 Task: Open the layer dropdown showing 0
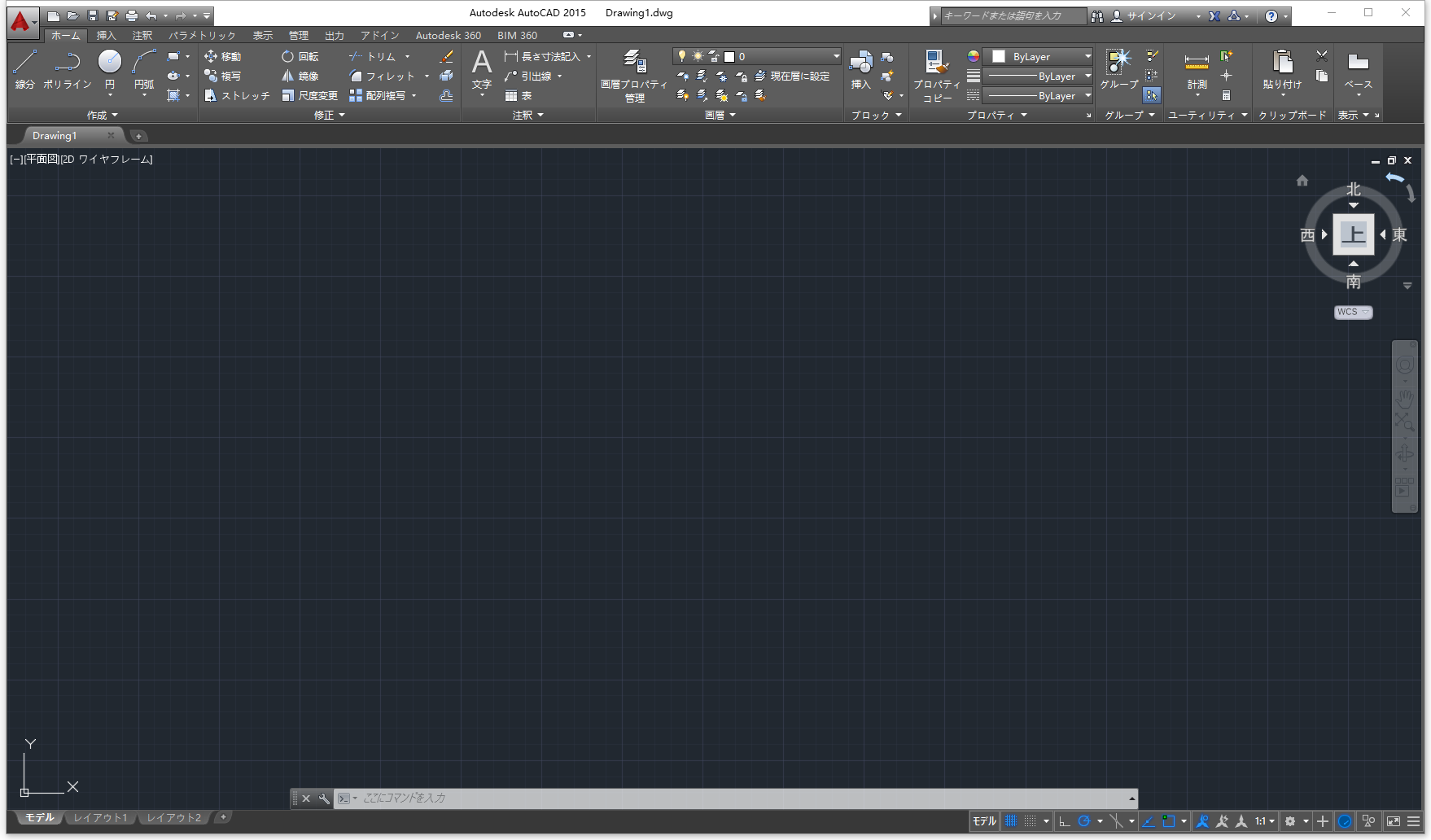[x=757, y=56]
